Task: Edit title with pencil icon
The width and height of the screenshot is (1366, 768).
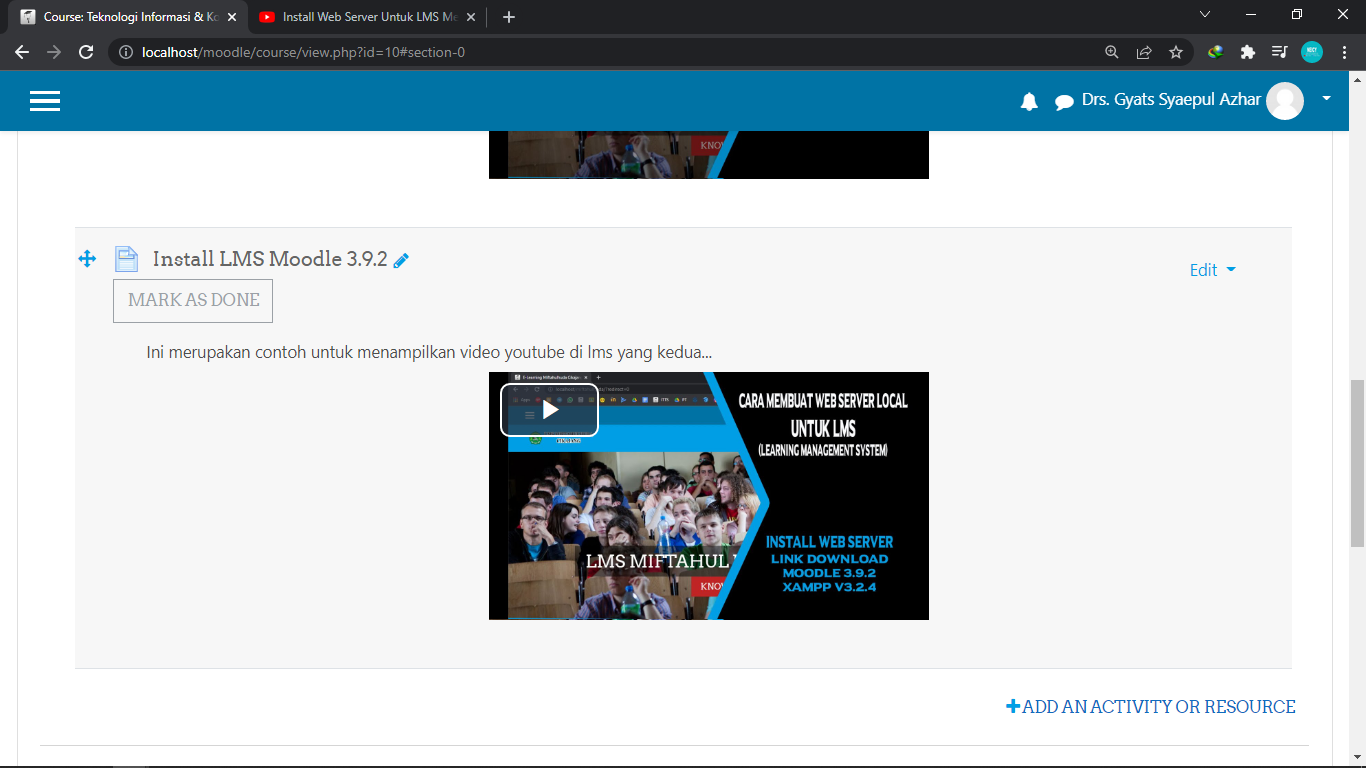Action: tap(401, 260)
